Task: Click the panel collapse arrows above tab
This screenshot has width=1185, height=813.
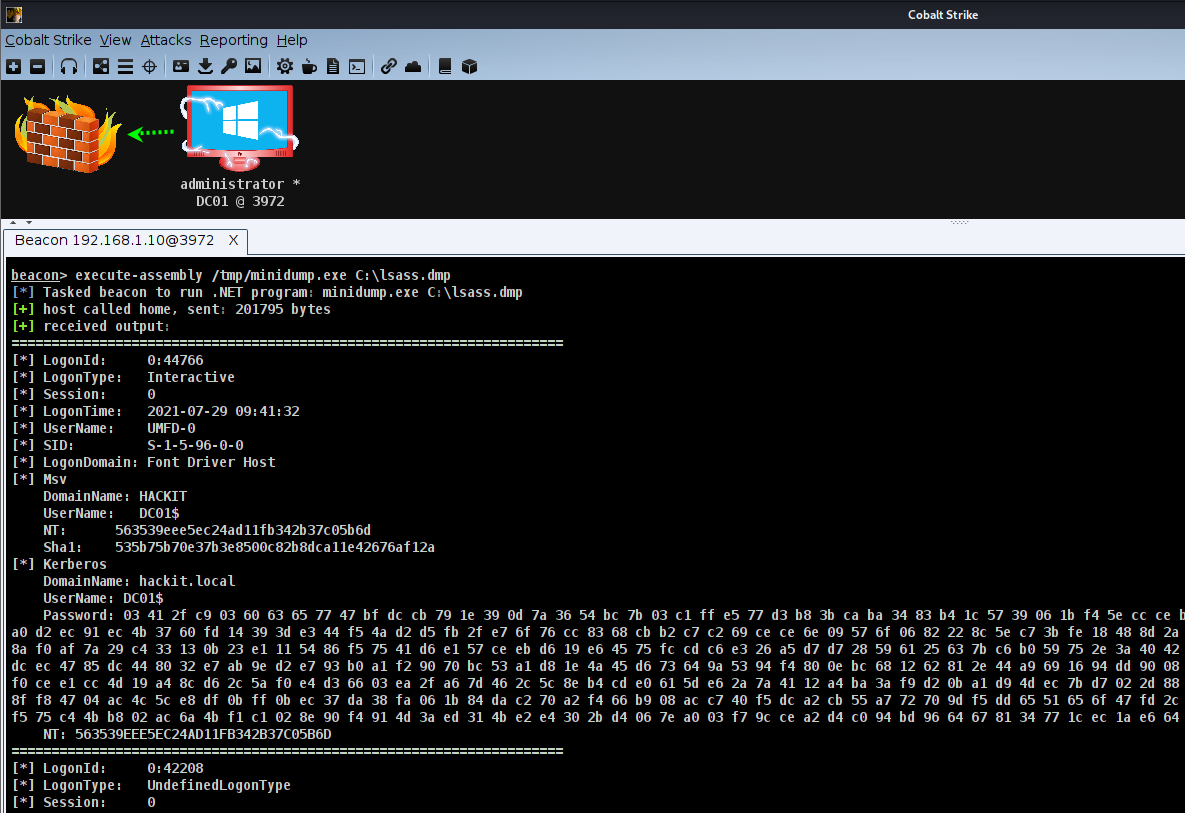Action: (x=20, y=222)
